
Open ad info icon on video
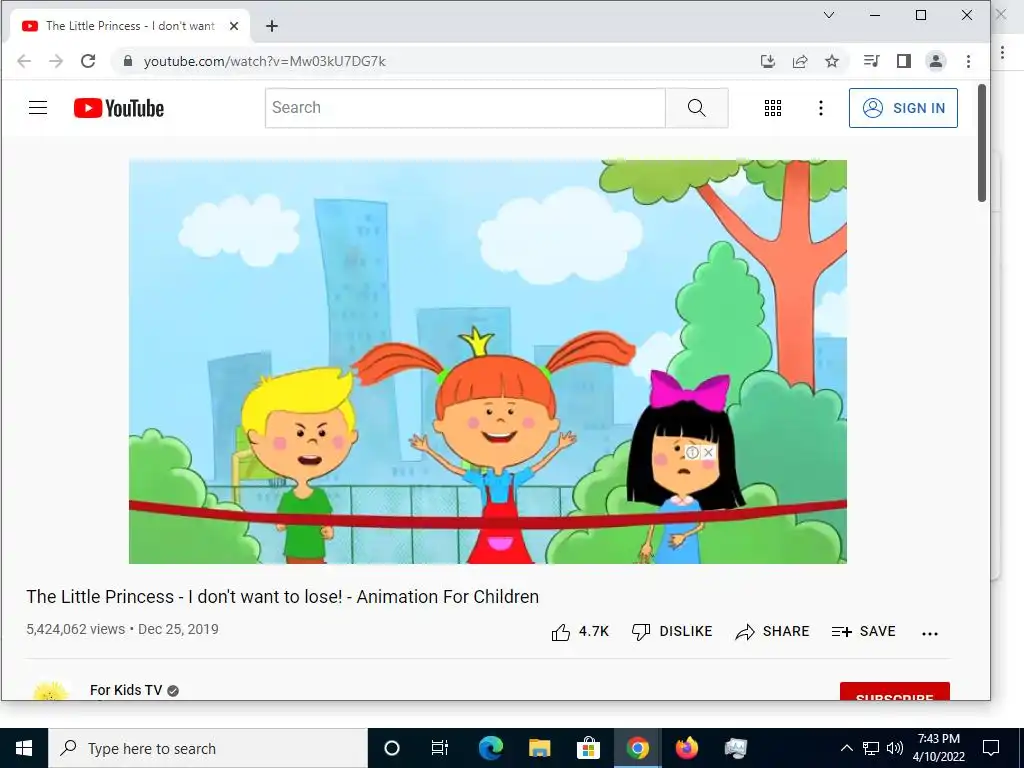[692, 452]
